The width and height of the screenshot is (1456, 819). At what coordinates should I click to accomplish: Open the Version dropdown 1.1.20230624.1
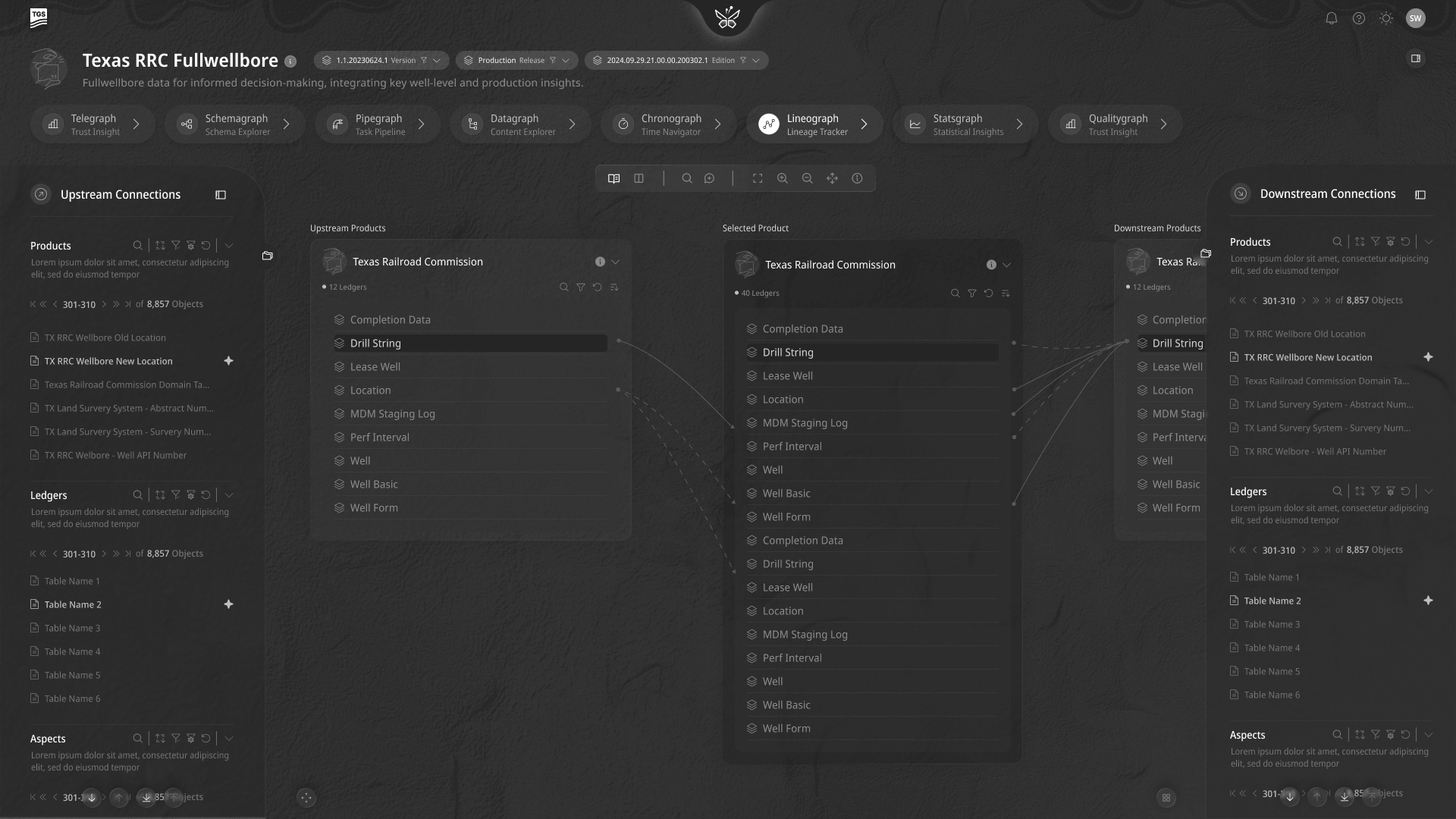[381, 60]
